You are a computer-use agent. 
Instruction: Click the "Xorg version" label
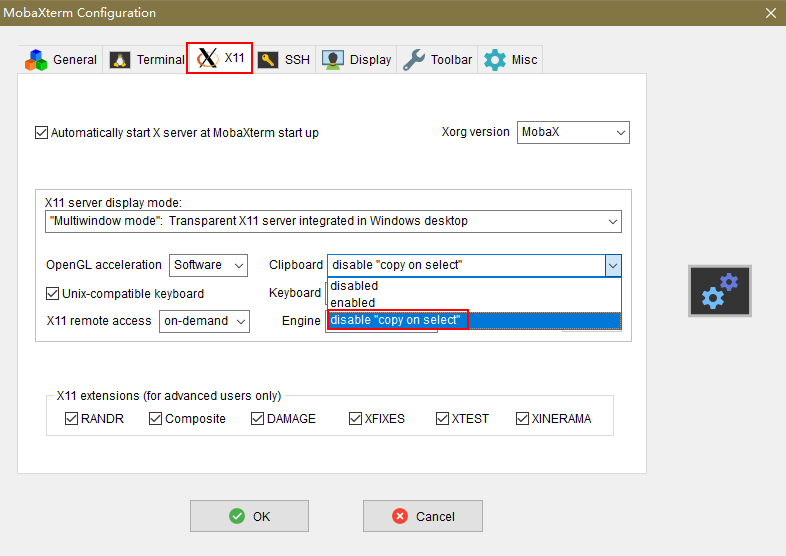coord(475,132)
